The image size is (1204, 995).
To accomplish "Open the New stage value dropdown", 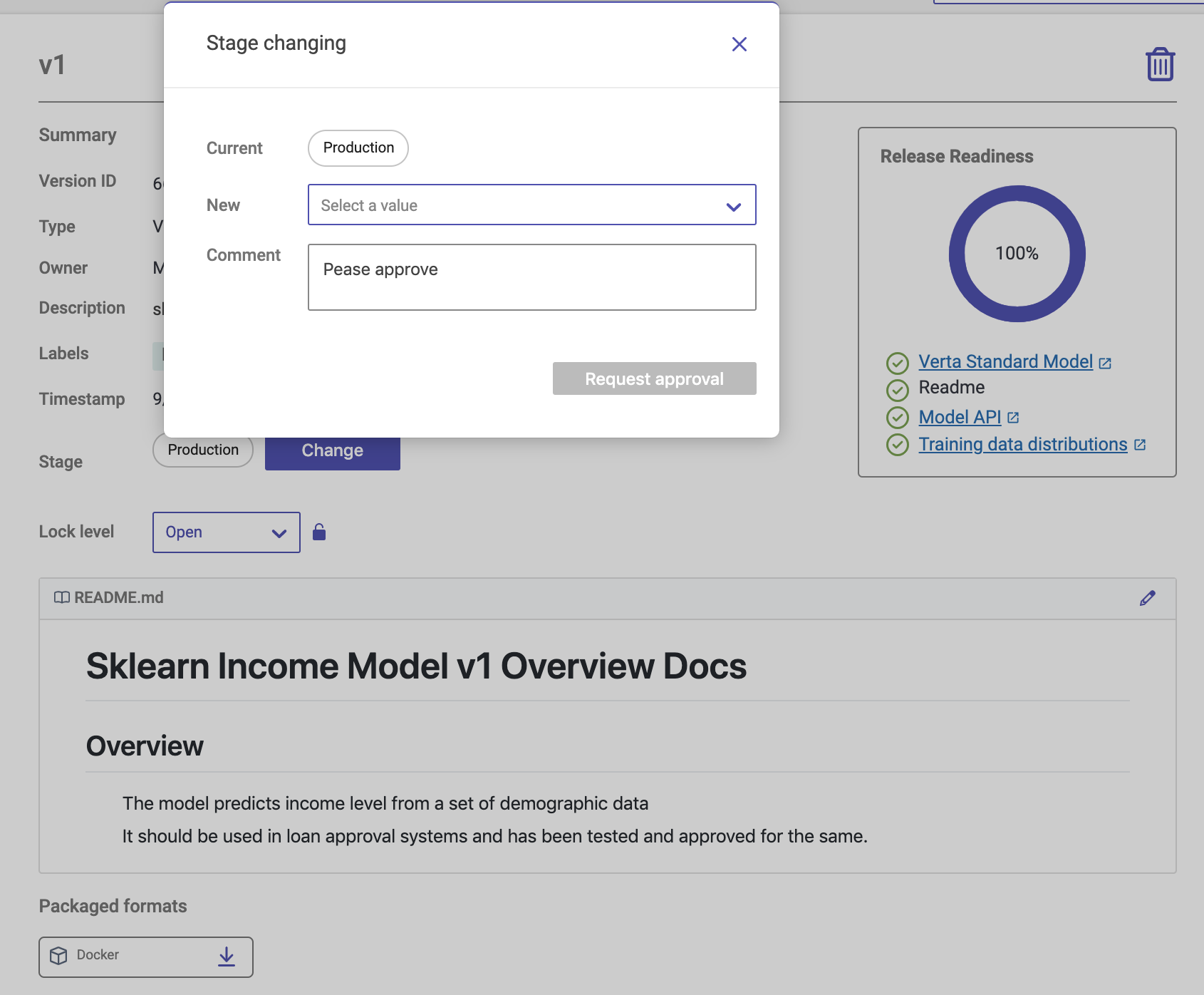I will point(531,205).
